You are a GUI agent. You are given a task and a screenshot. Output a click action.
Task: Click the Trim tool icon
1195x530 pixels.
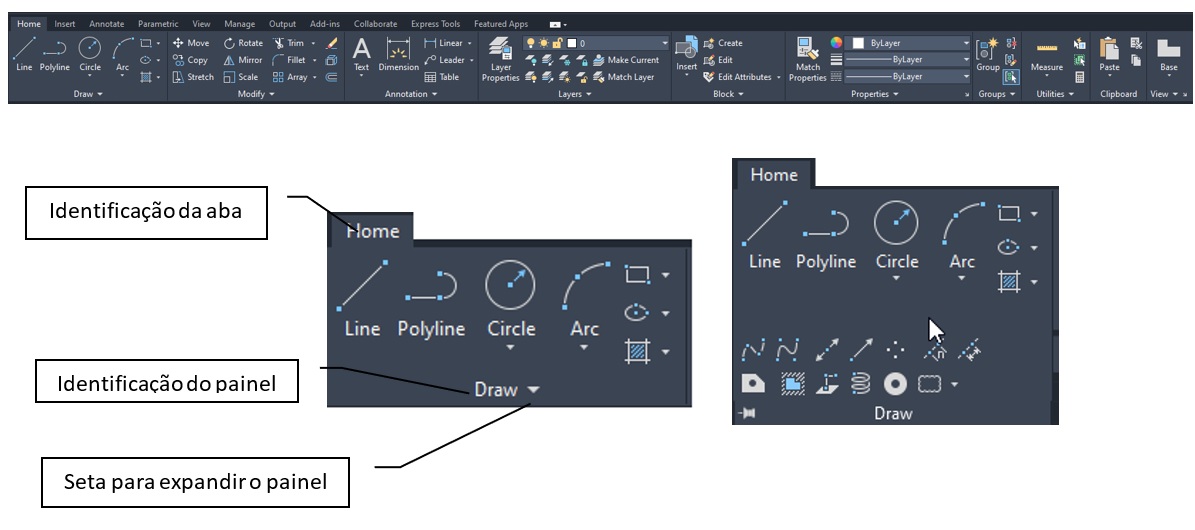[278, 43]
